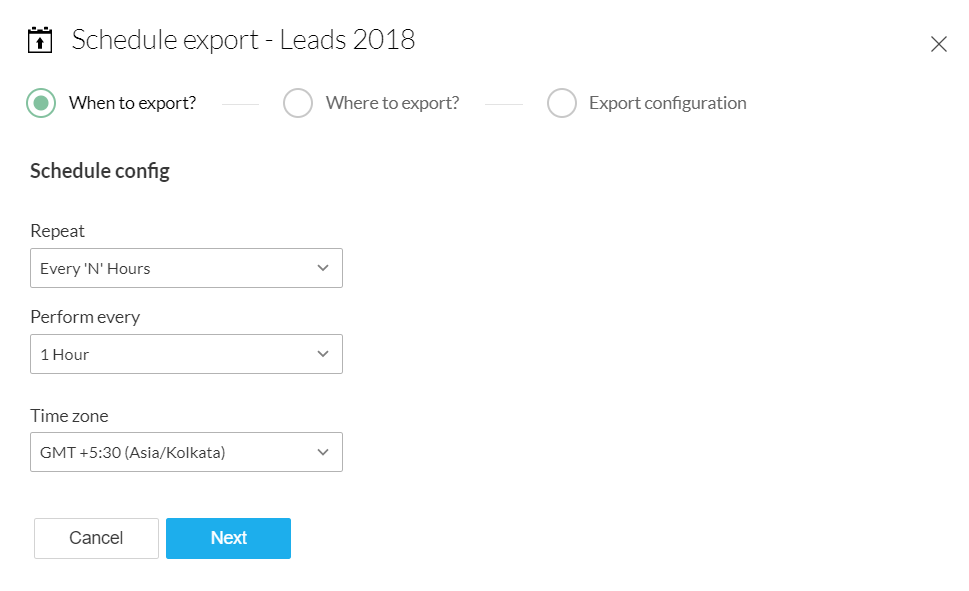
Task: Click the chevron arrow in the Time zone field
Action: pos(322,452)
